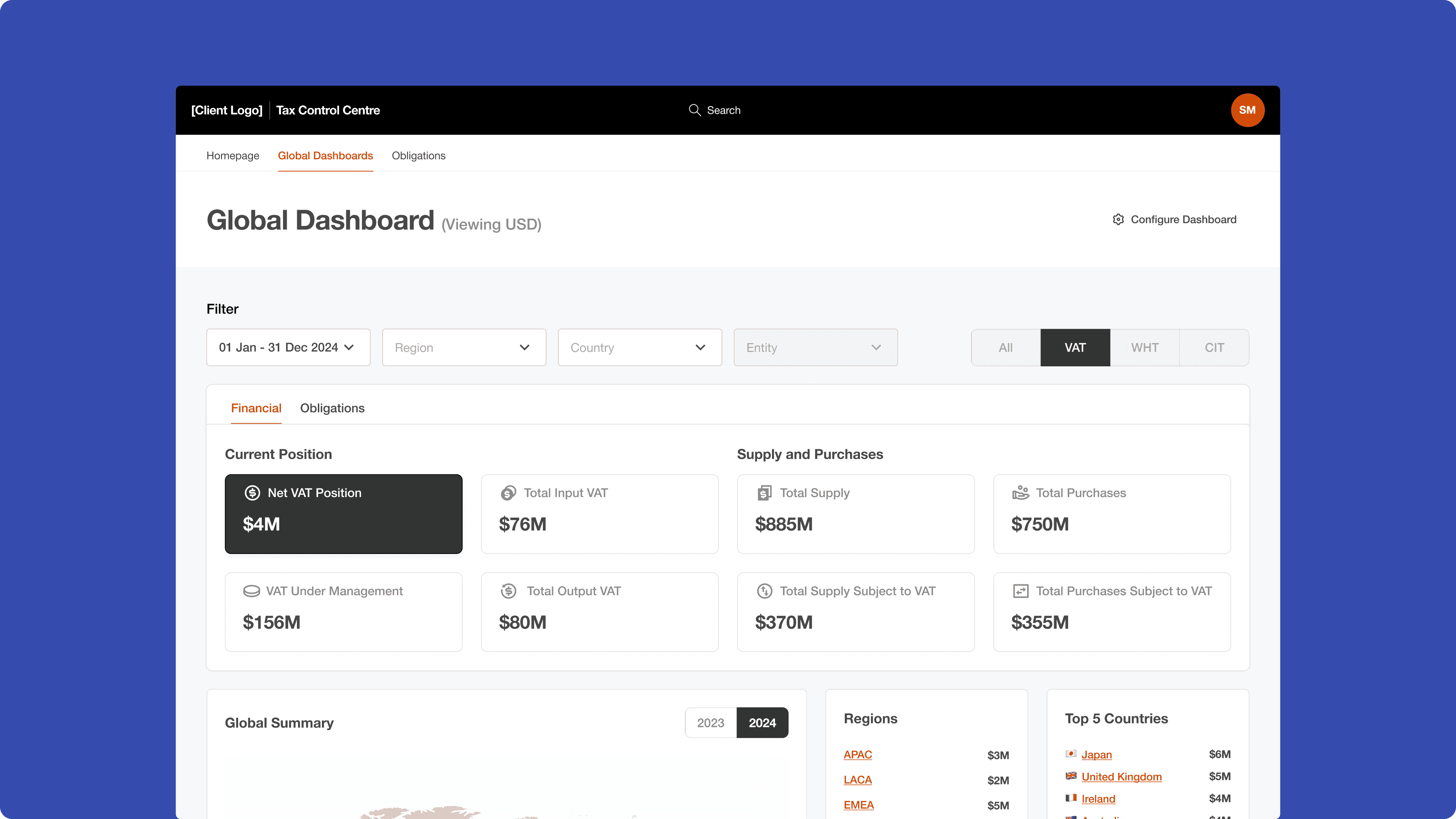
Task: Switch Global Summary to 2024
Action: (x=763, y=723)
